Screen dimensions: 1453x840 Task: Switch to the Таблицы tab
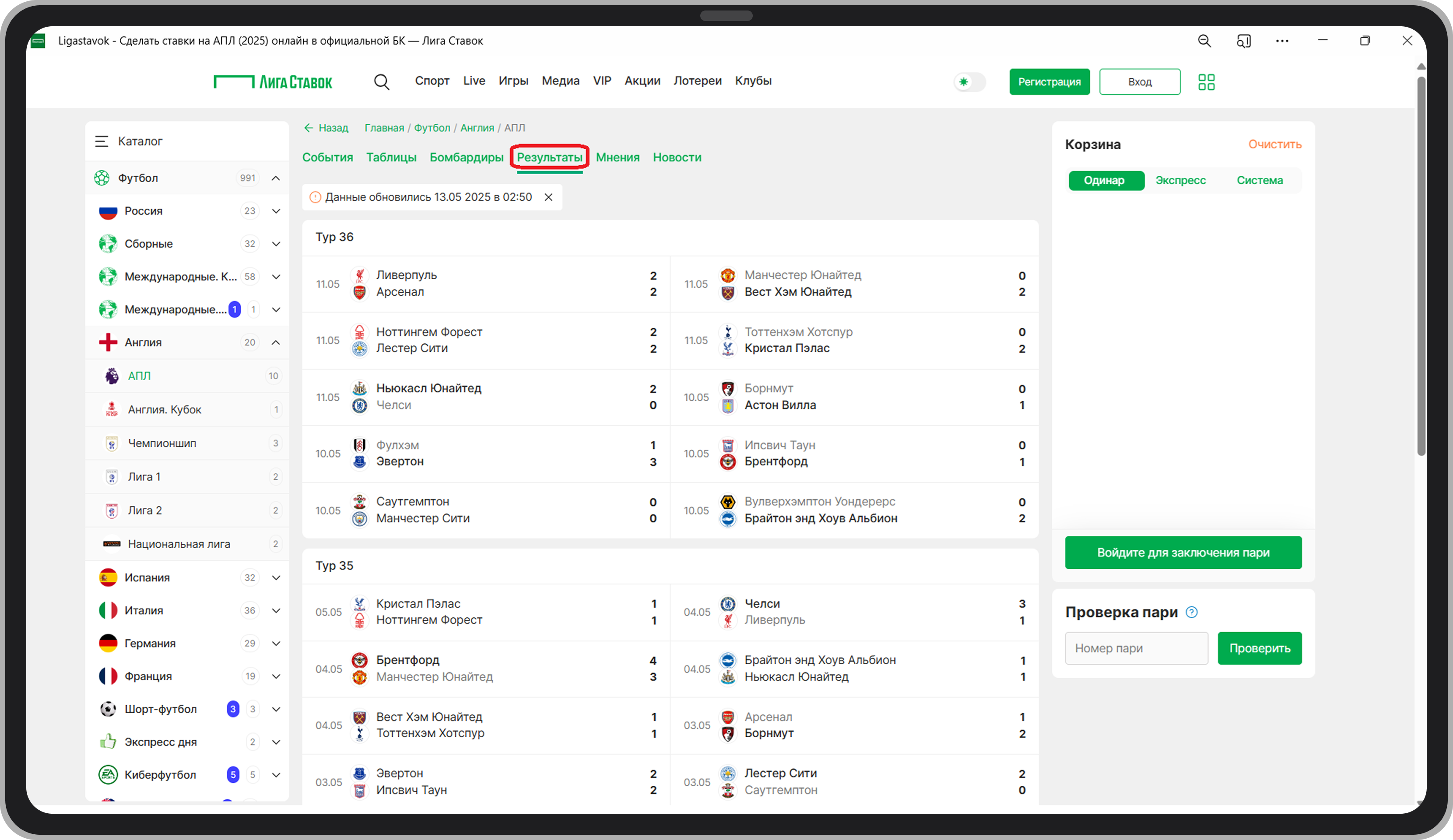point(391,157)
